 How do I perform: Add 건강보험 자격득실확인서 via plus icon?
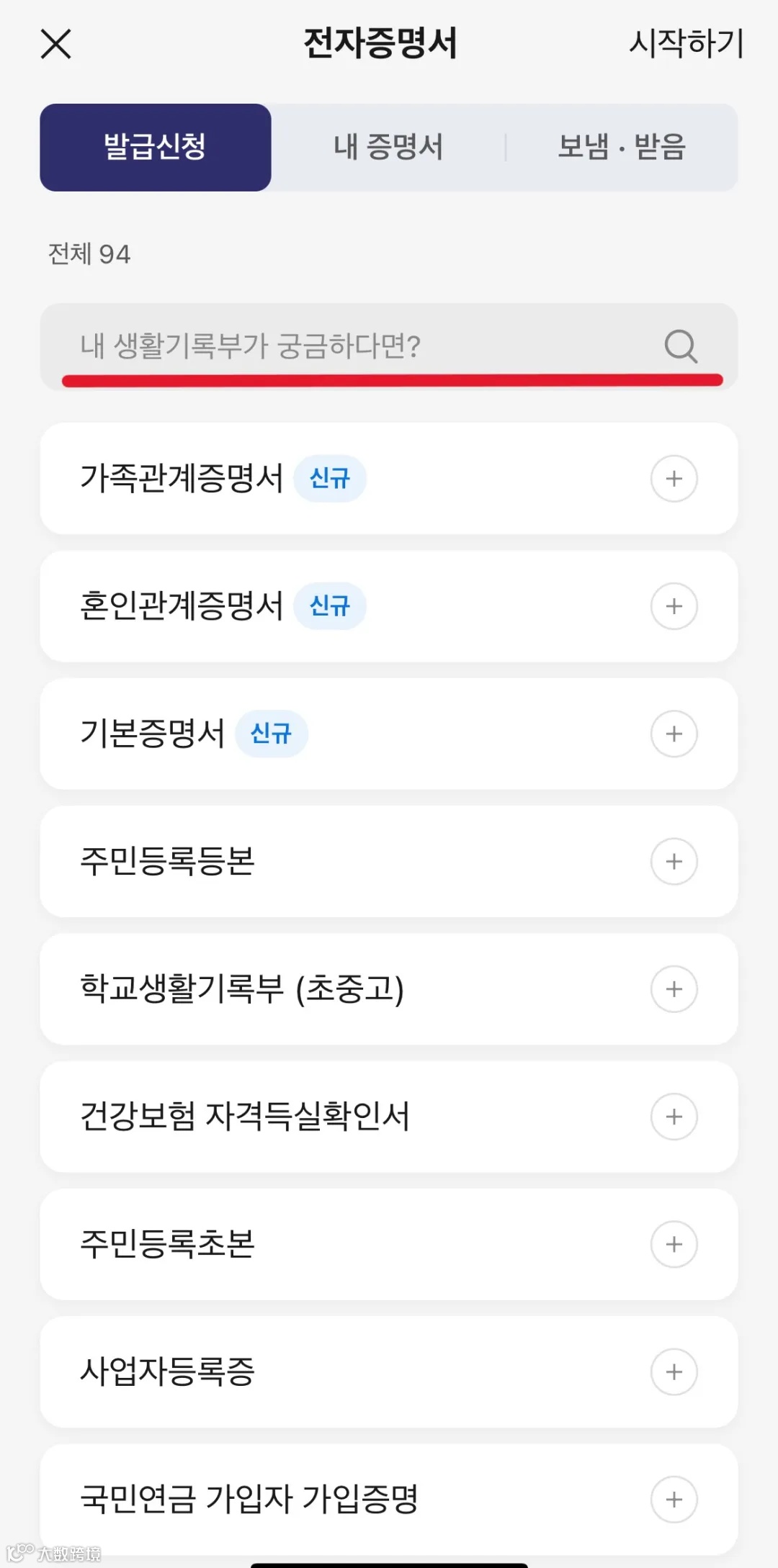coord(674,1117)
